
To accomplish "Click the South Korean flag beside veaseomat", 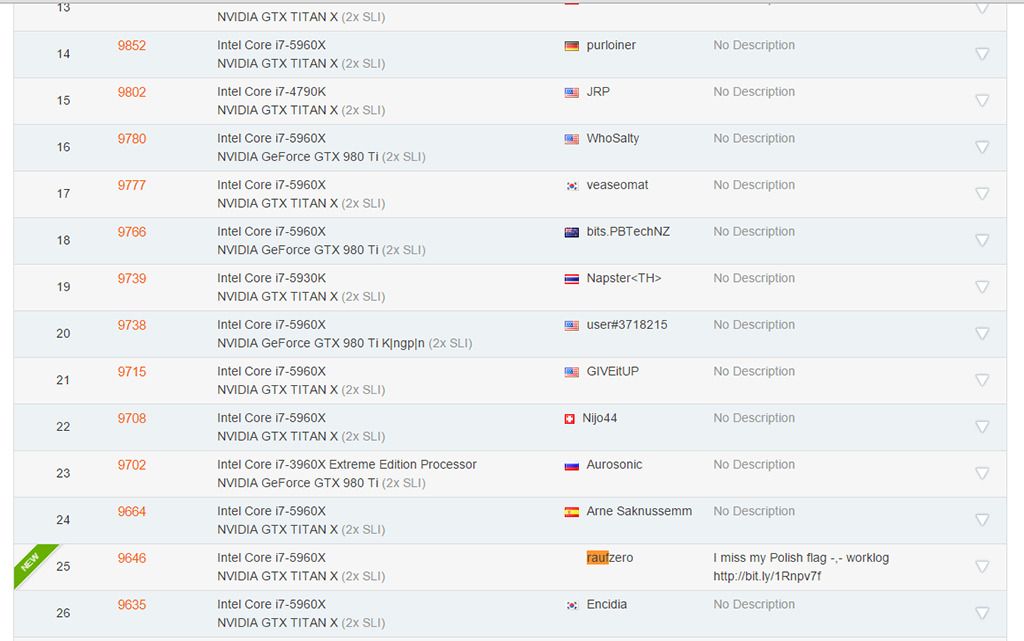I will [x=572, y=185].
